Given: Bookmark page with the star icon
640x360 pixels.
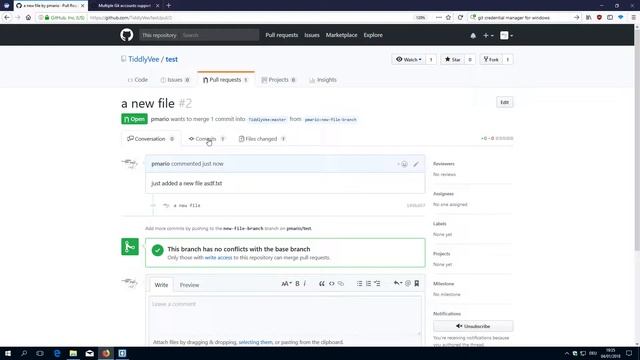Looking at the screenshot, I should coord(448,18).
